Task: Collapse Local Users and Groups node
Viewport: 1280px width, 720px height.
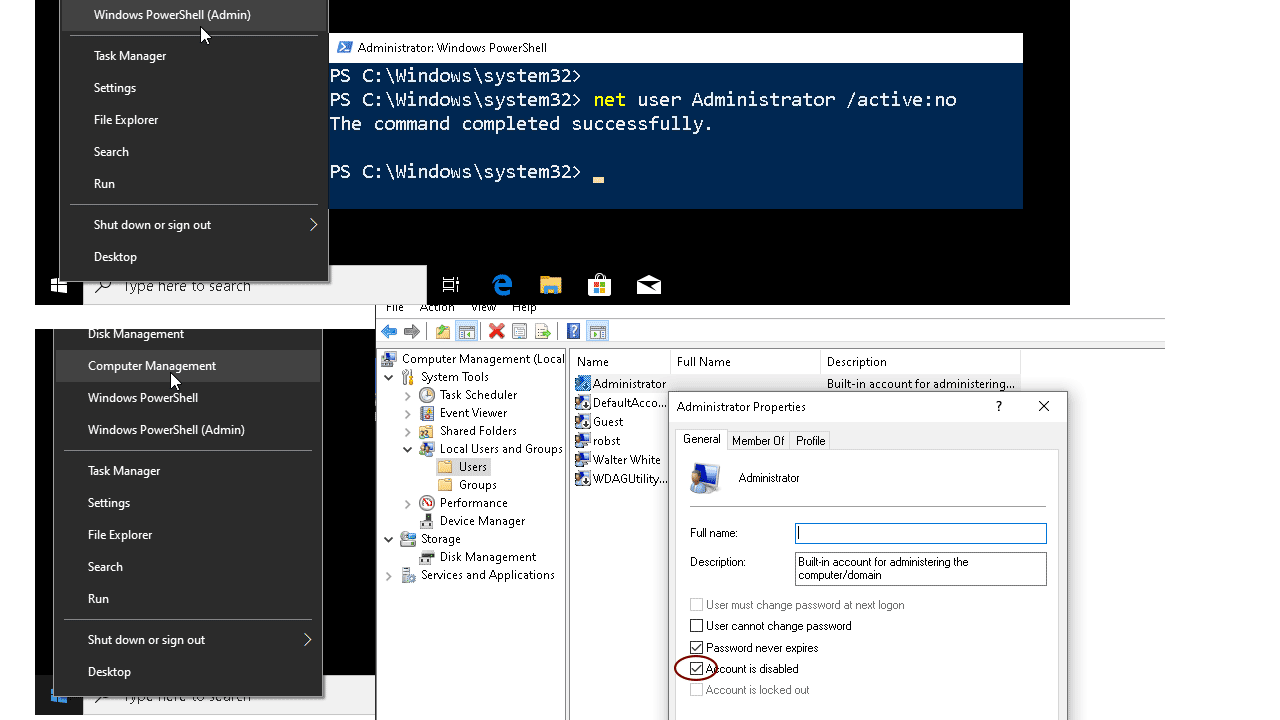Action: point(408,449)
